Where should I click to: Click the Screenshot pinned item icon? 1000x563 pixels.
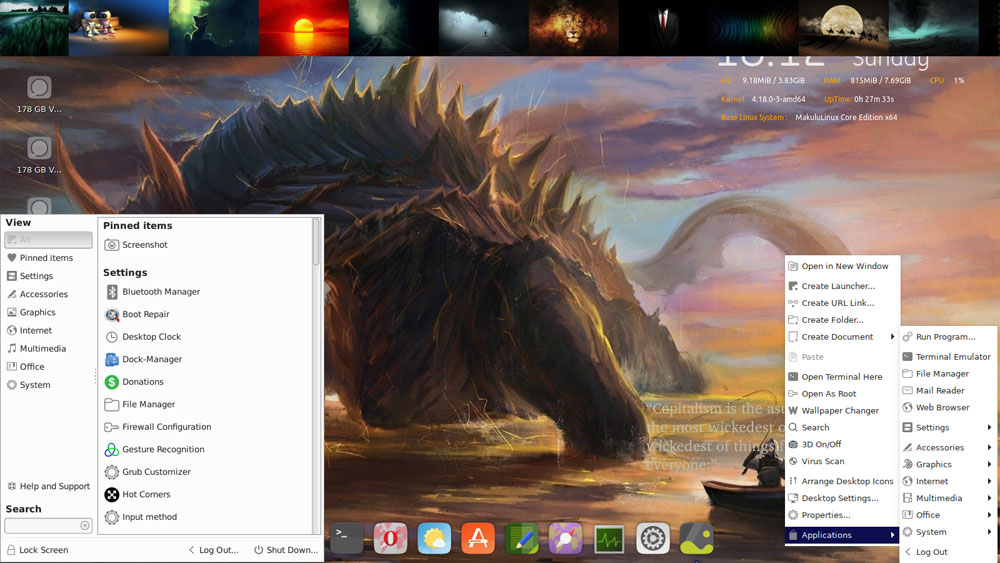pyautogui.click(x=112, y=245)
